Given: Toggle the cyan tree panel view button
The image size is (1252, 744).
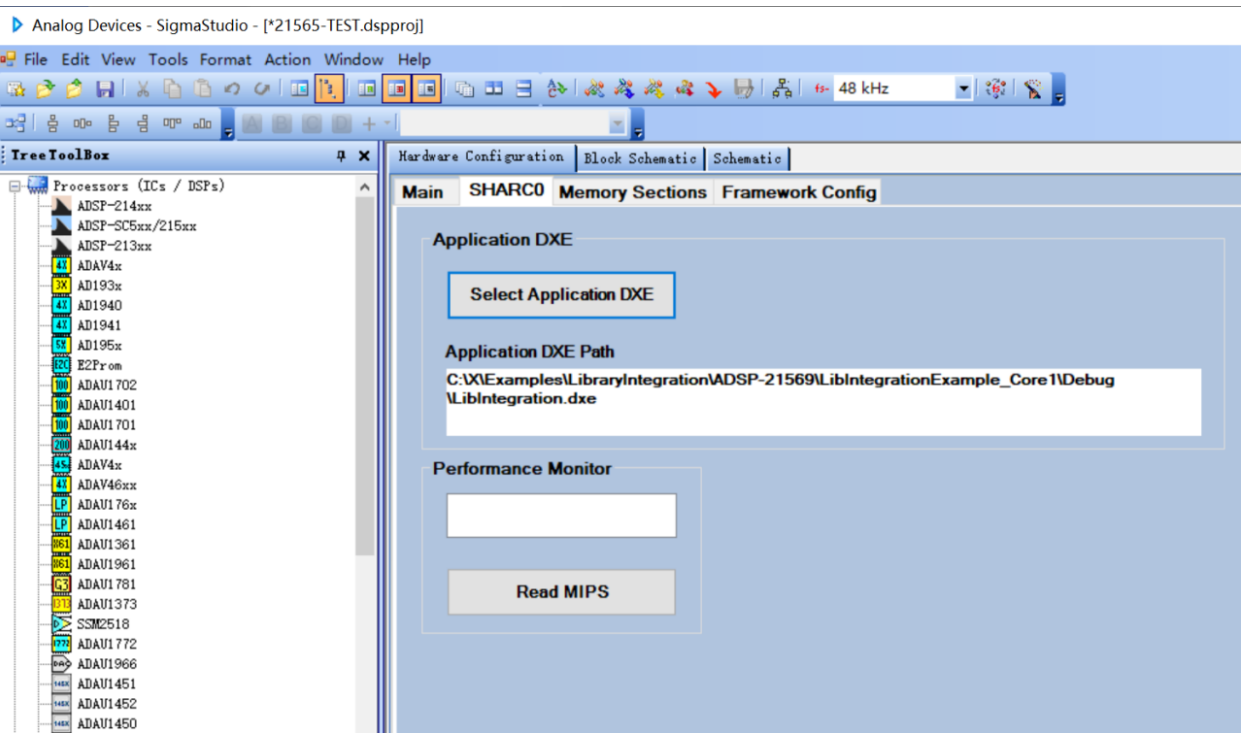Looking at the screenshot, I should [300, 89].
